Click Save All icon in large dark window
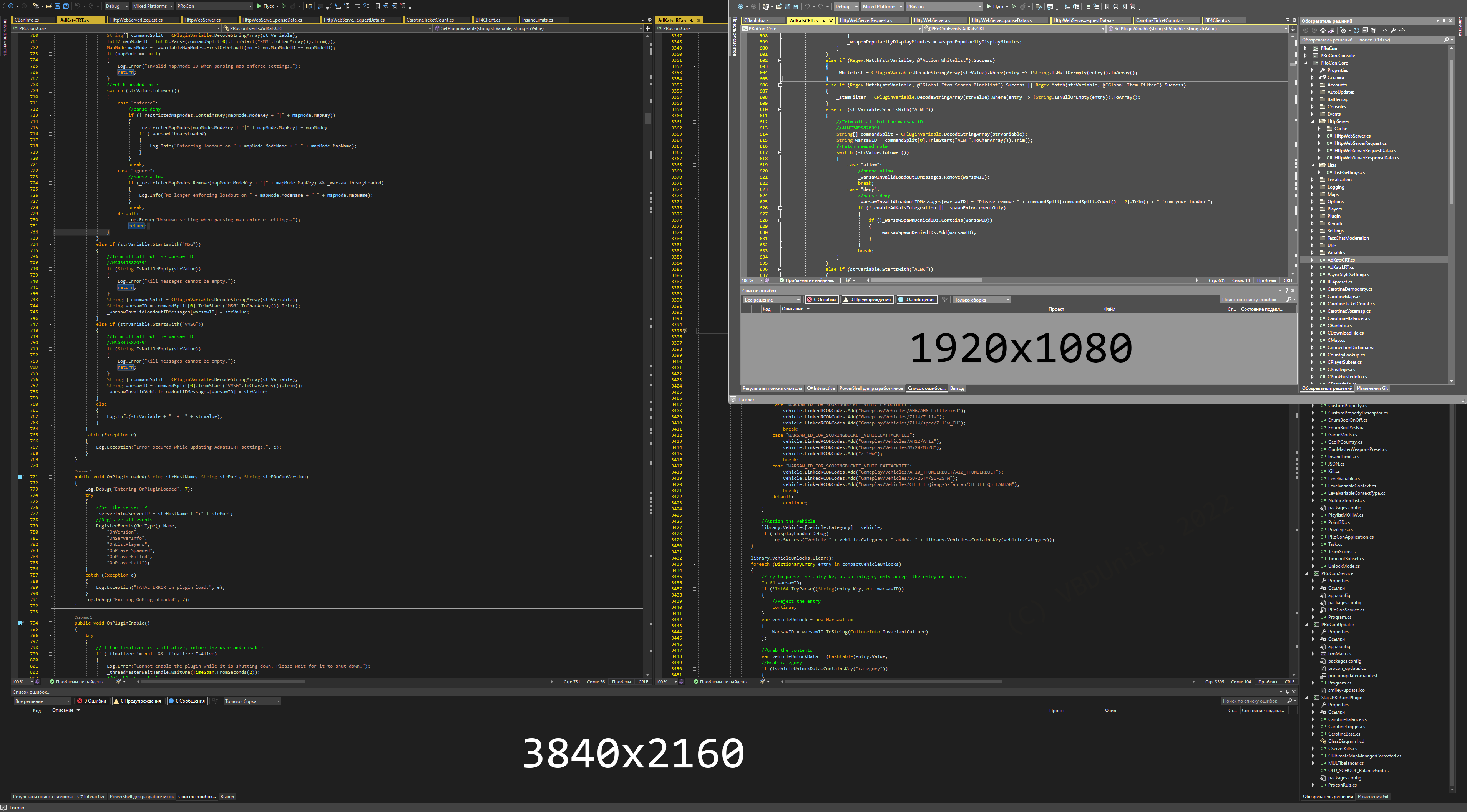Viewport: 1467px width, 812px height. 66,6
